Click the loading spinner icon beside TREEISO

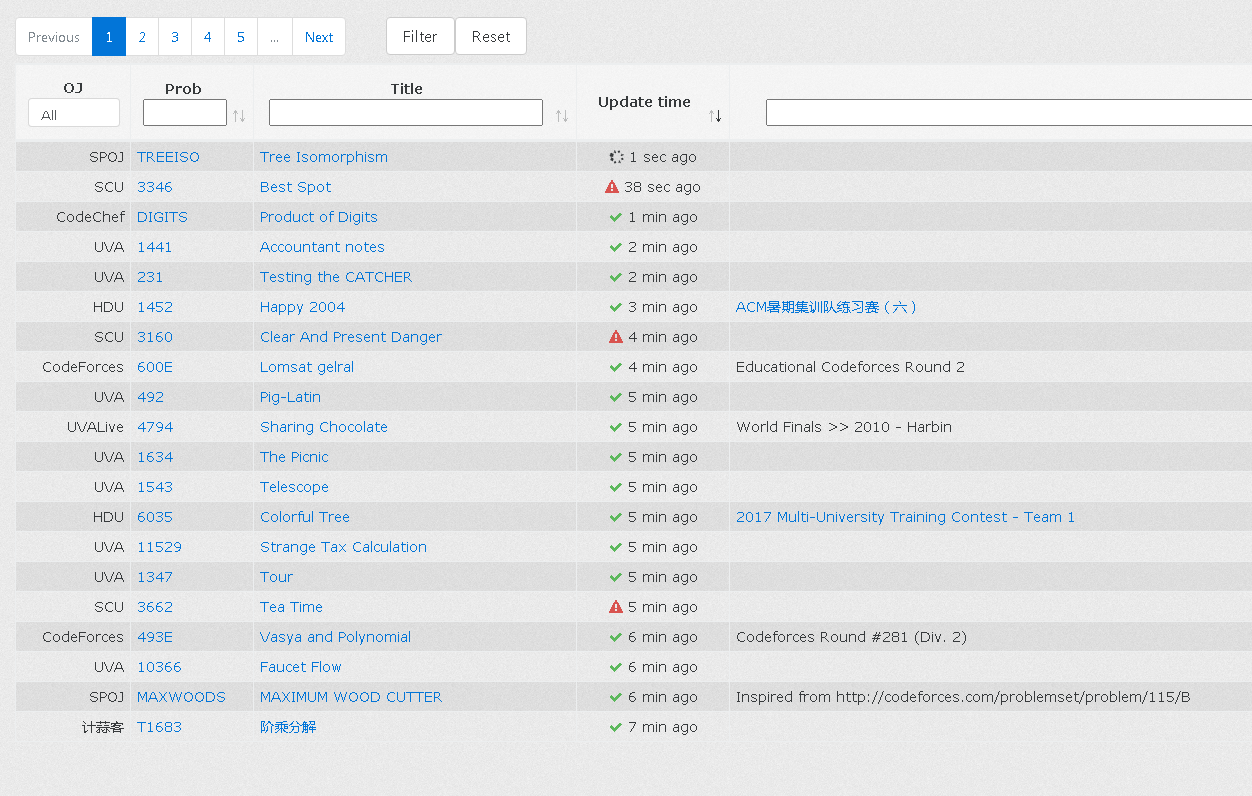(616, 157)
